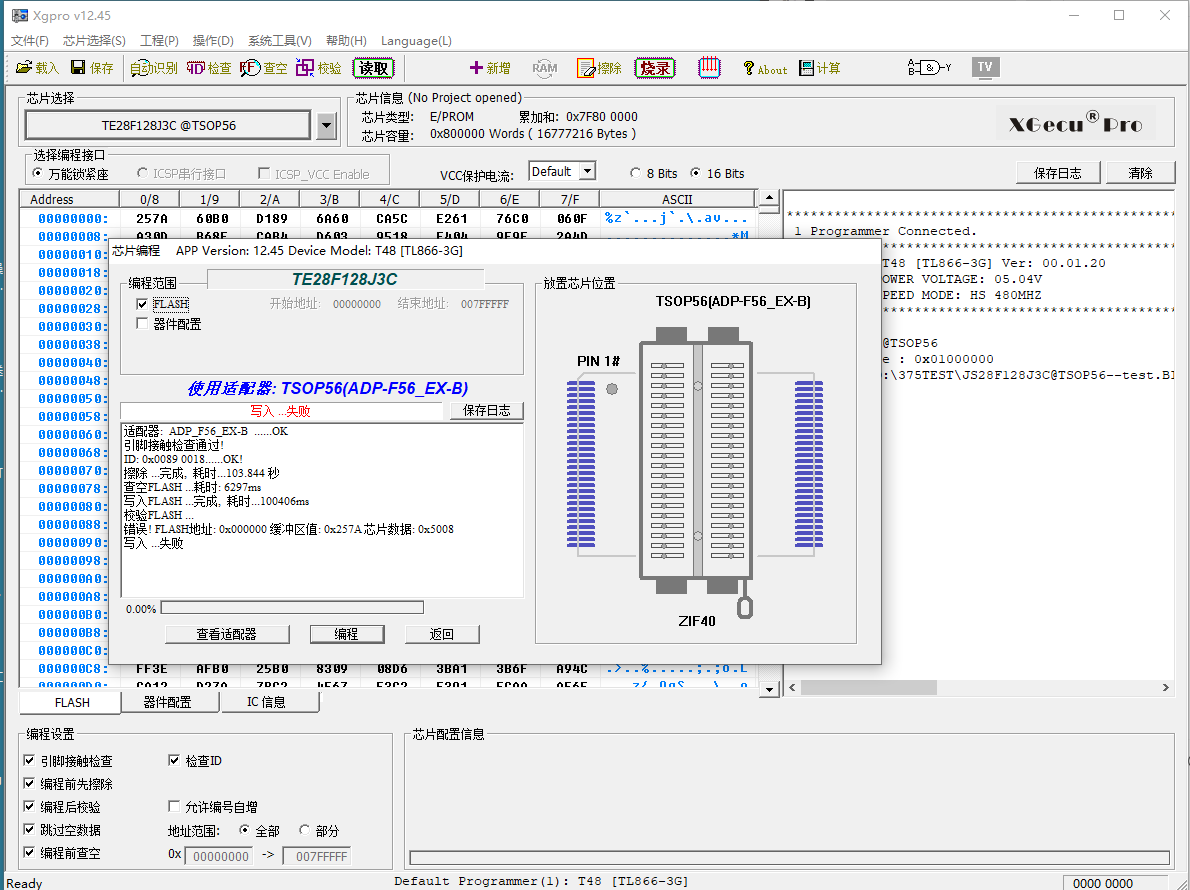Expand the chip selection dropdown arrow
1190x890 pixels.
(x=326, y=126)
